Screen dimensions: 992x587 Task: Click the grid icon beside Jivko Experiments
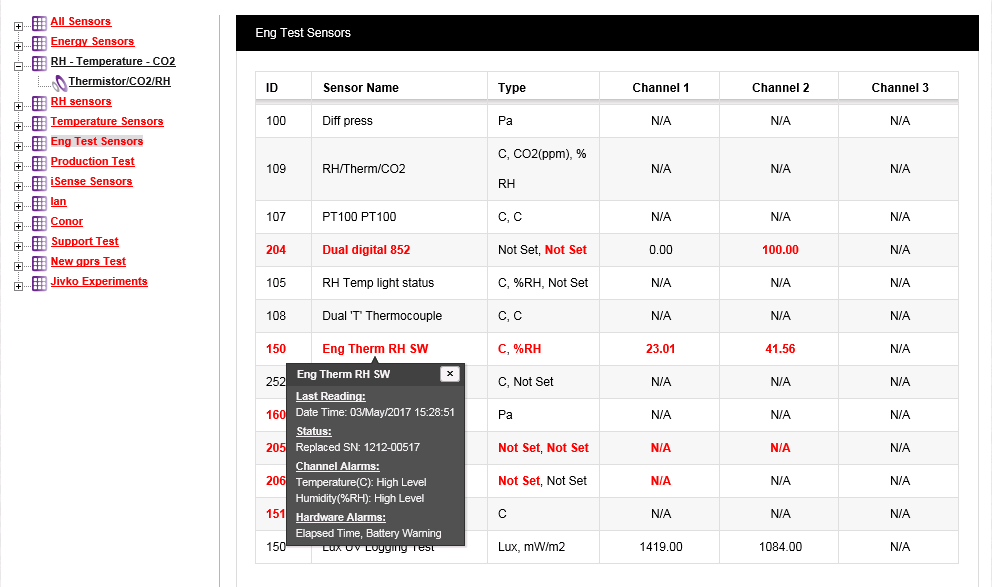tap(39, 283)
